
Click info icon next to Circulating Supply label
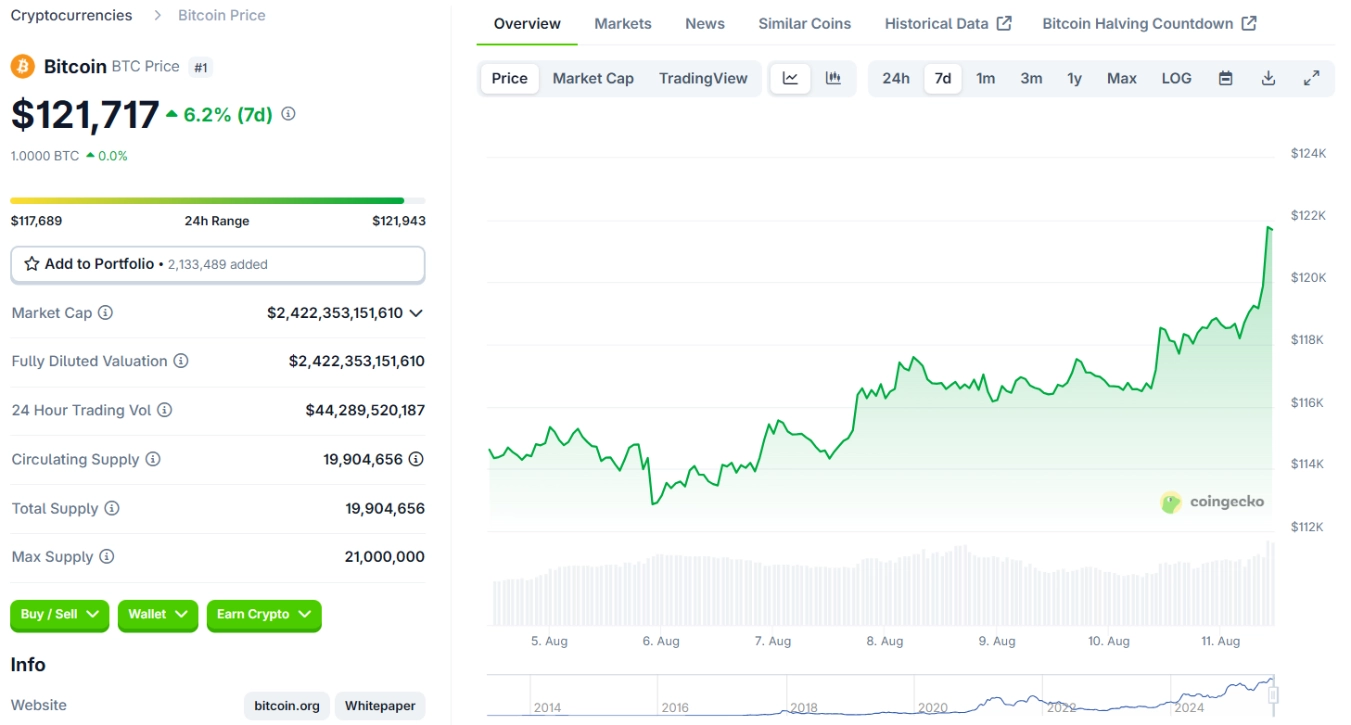(x=153, y=459)
